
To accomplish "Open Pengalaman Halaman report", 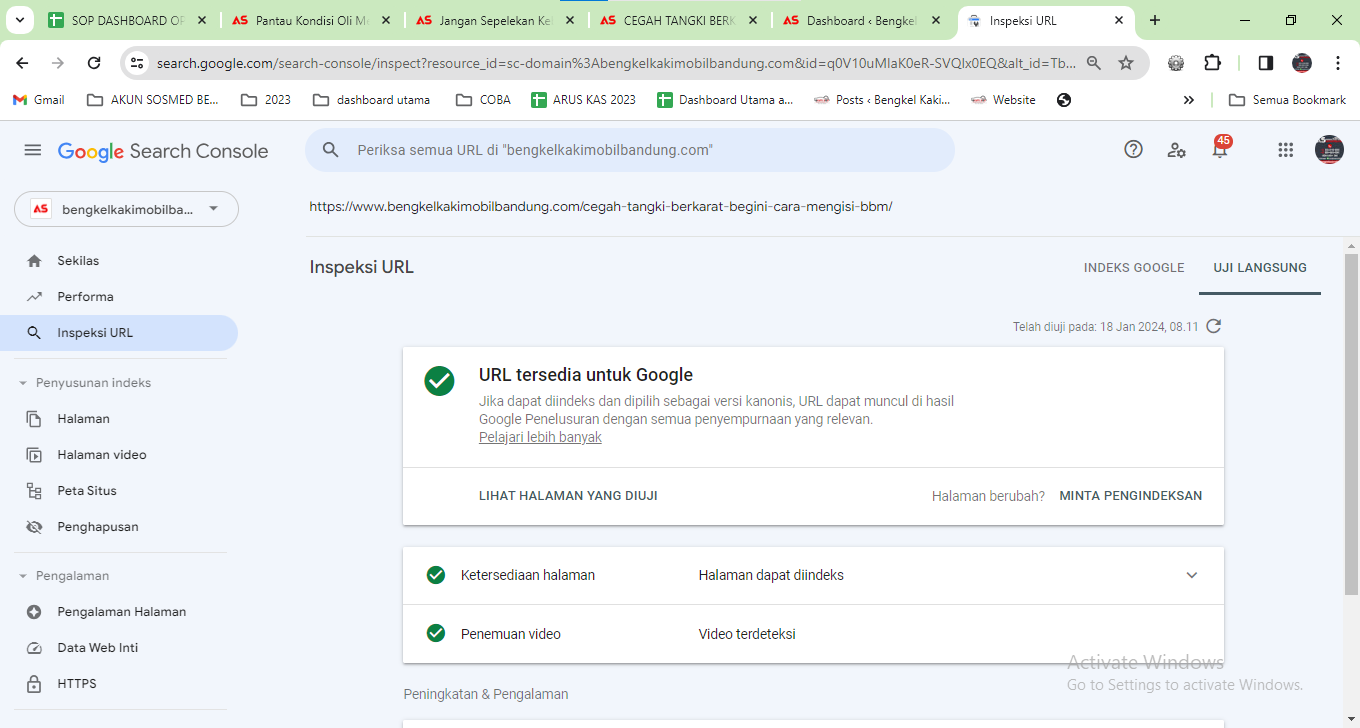I will tap(119, 611).
